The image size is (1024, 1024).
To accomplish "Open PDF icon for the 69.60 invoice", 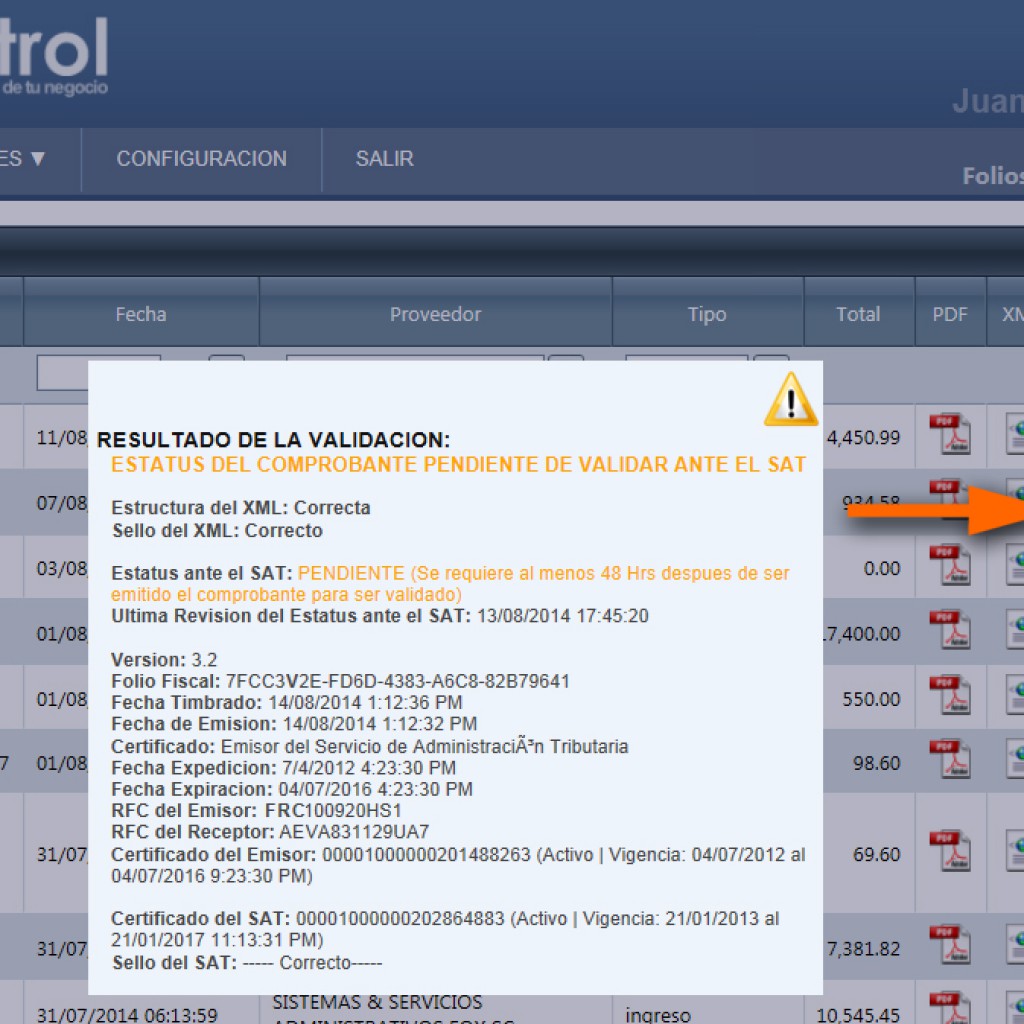I will (x=950, y=851).
